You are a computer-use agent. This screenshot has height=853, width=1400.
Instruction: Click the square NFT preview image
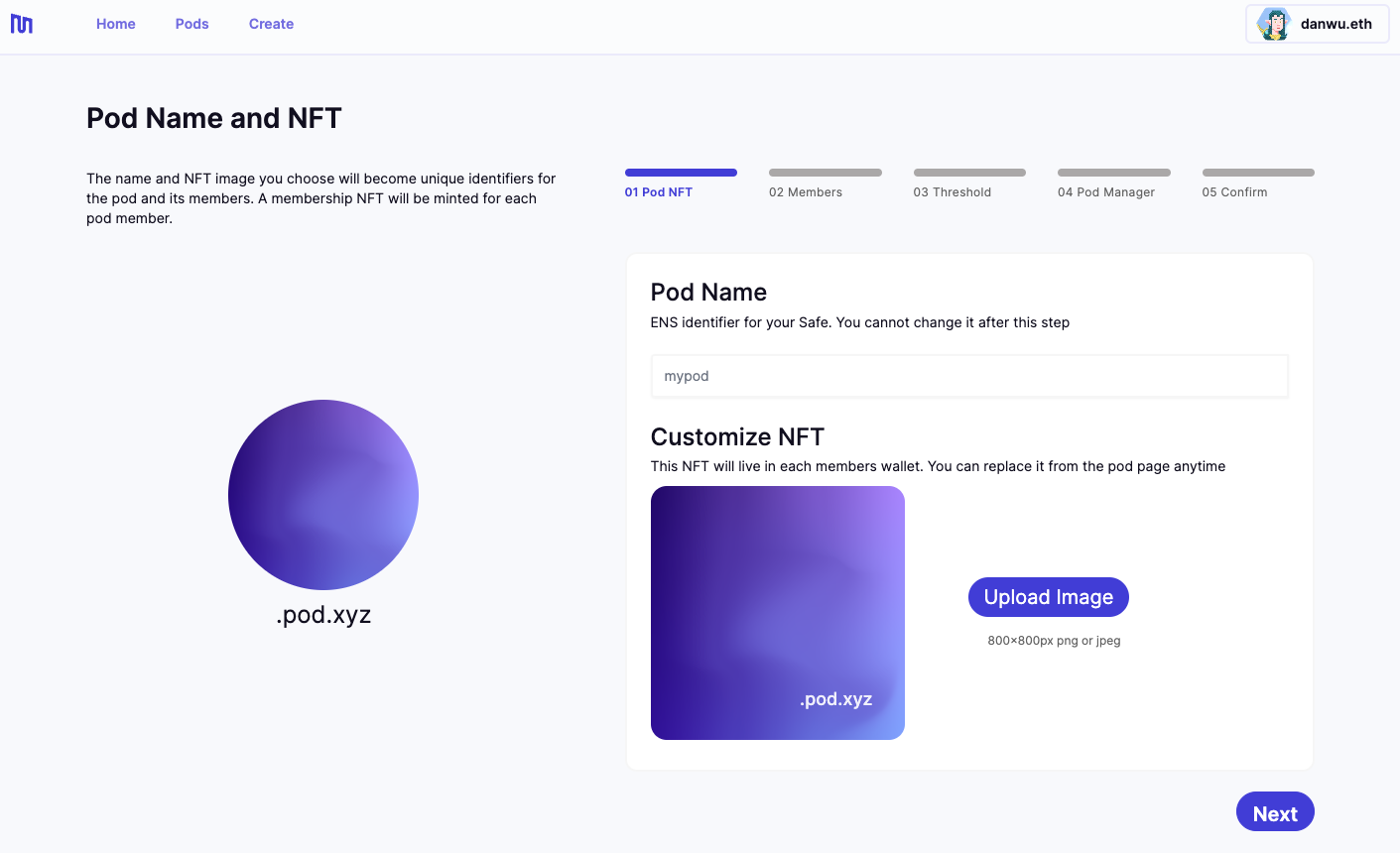pyautogui.click(x=778, y=613)
